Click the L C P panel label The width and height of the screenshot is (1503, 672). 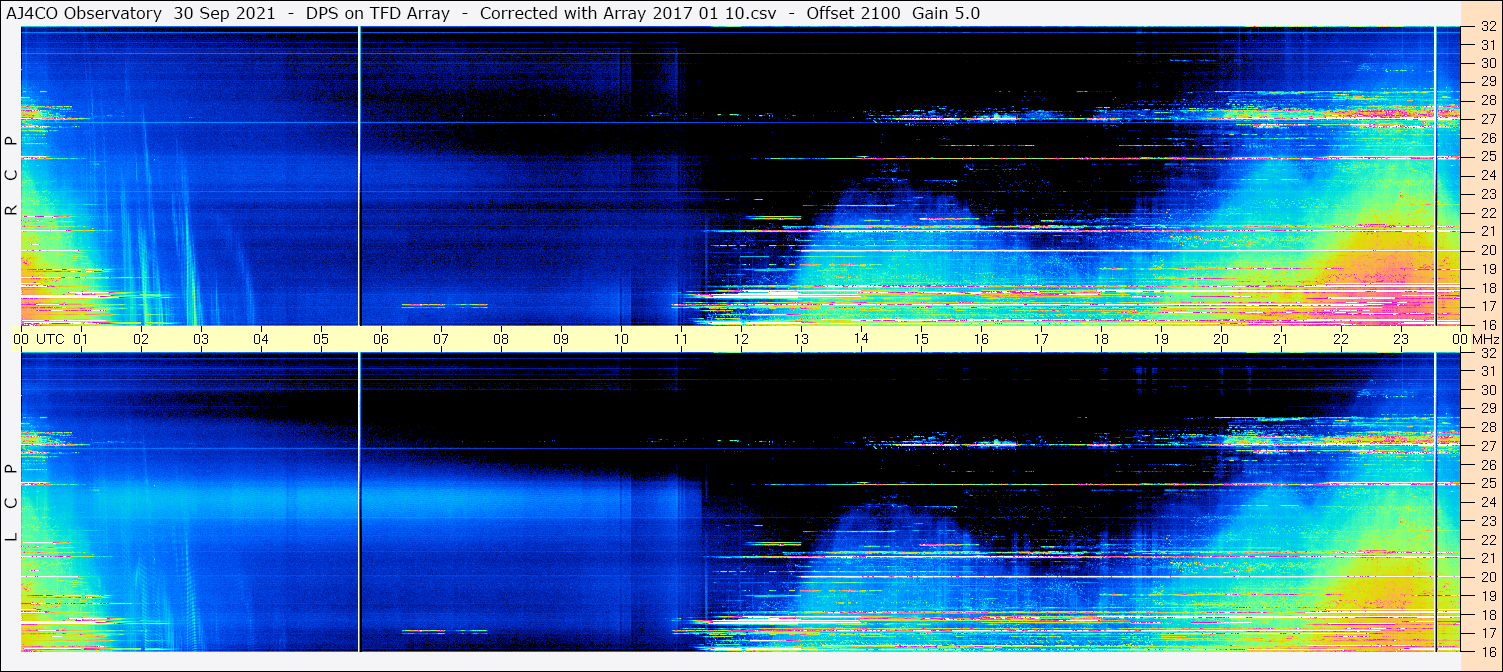click(11, 503)
